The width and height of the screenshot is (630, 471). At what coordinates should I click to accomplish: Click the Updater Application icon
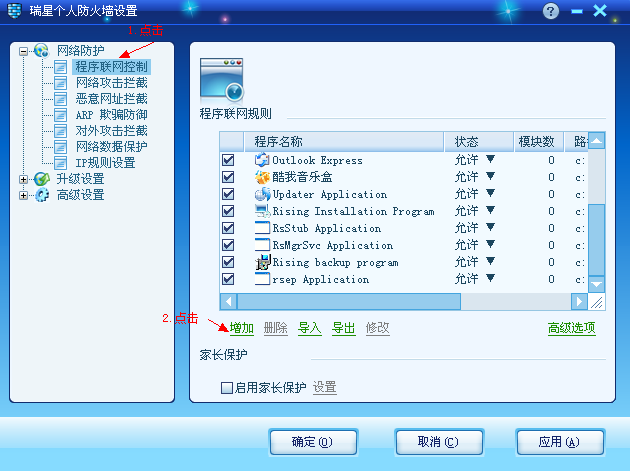[262, 194]
